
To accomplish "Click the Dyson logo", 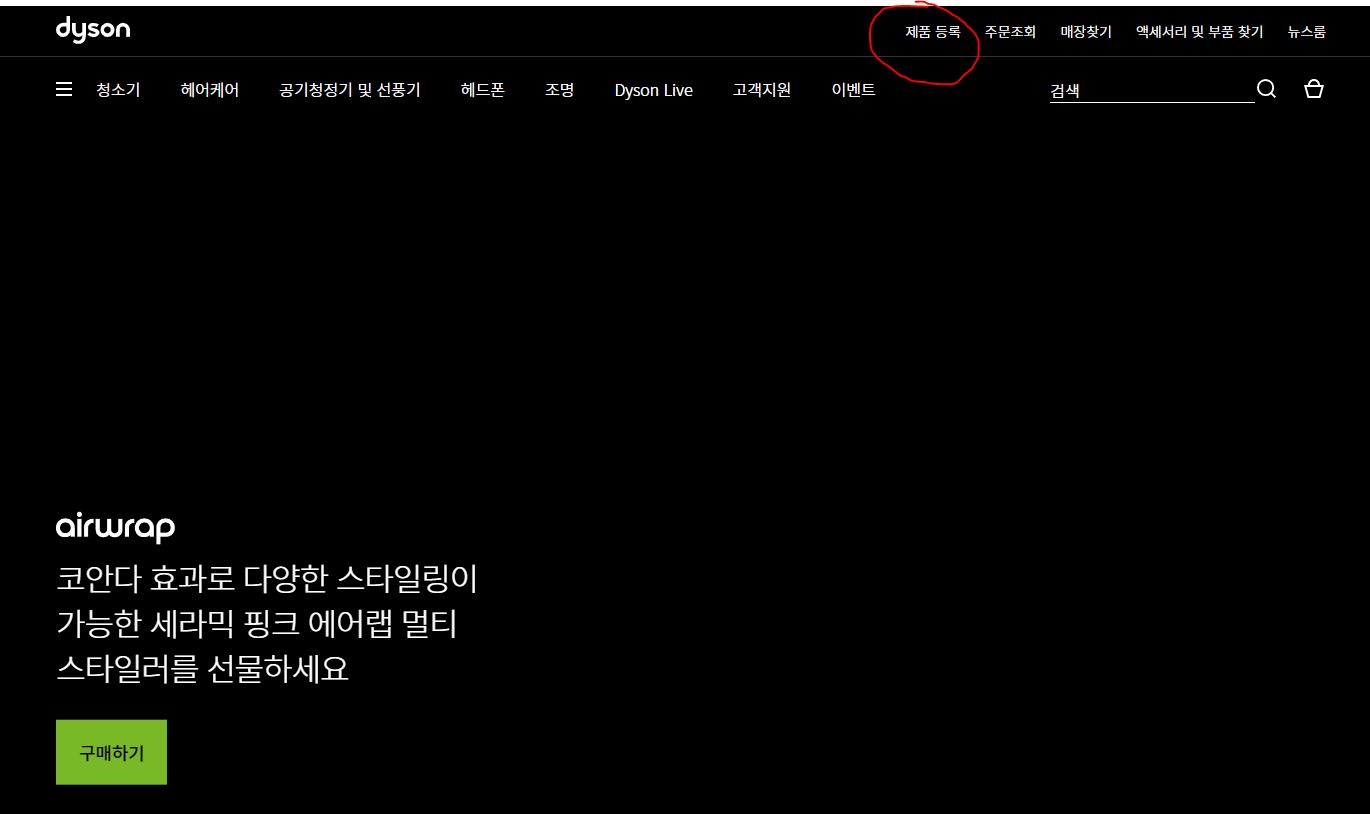I will click(x=93, y=30).
